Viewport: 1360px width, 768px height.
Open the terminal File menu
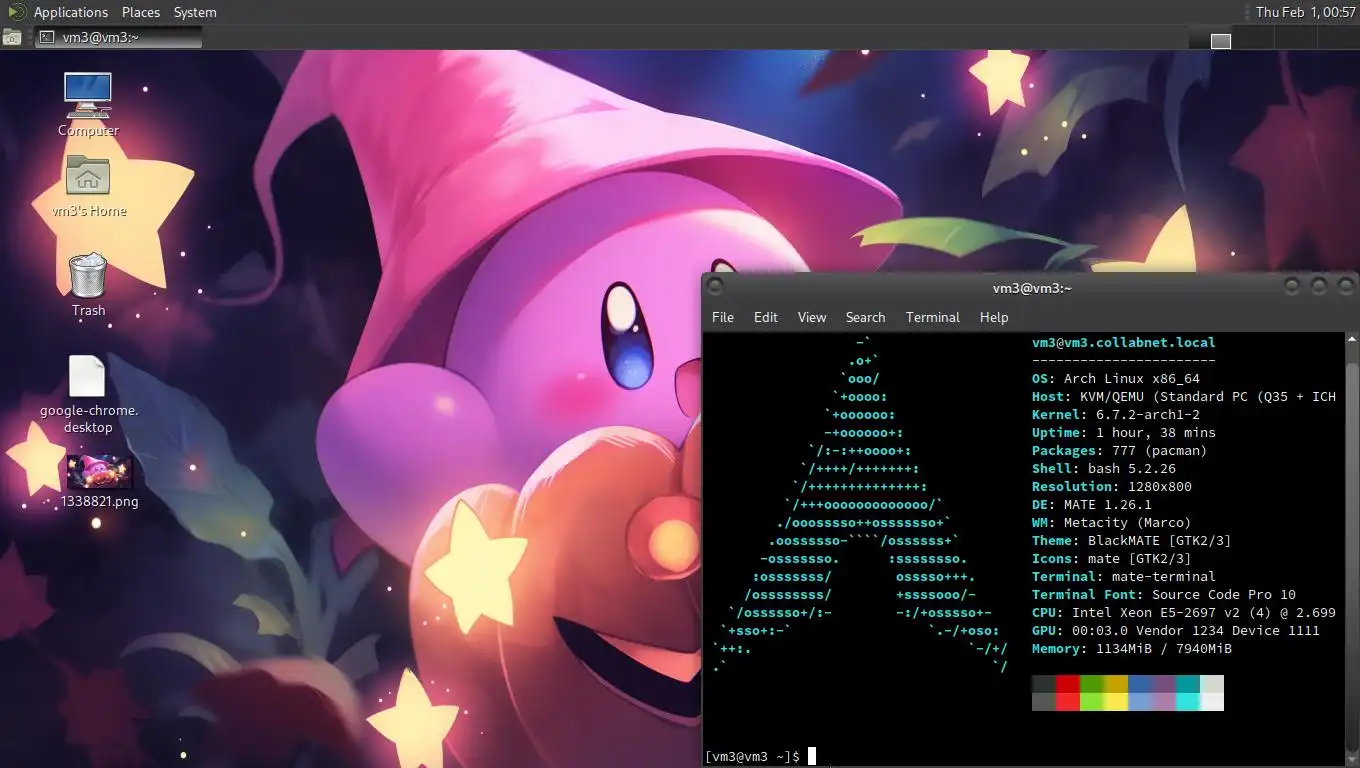(x=723, y=317)
